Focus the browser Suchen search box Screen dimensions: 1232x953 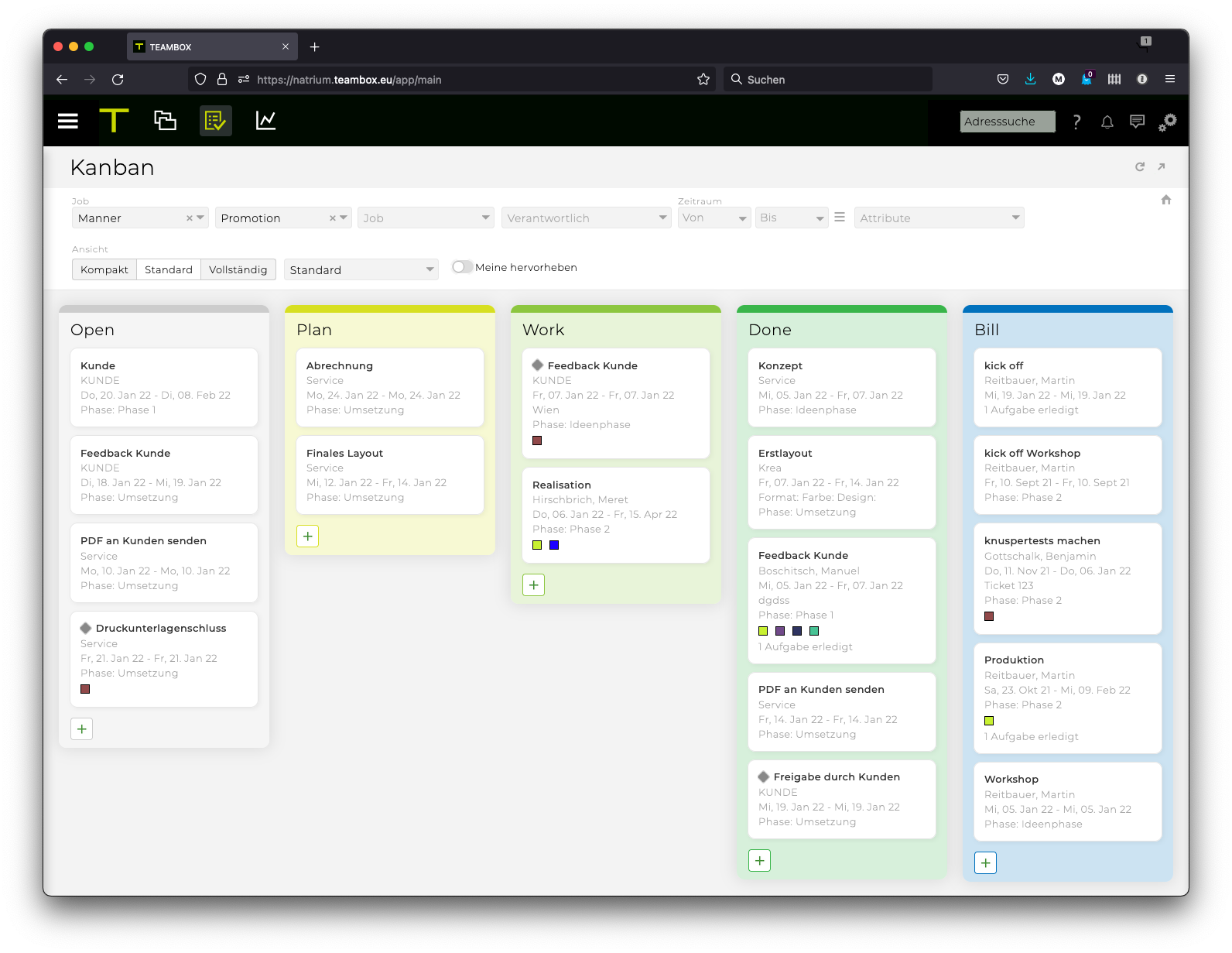827,79
